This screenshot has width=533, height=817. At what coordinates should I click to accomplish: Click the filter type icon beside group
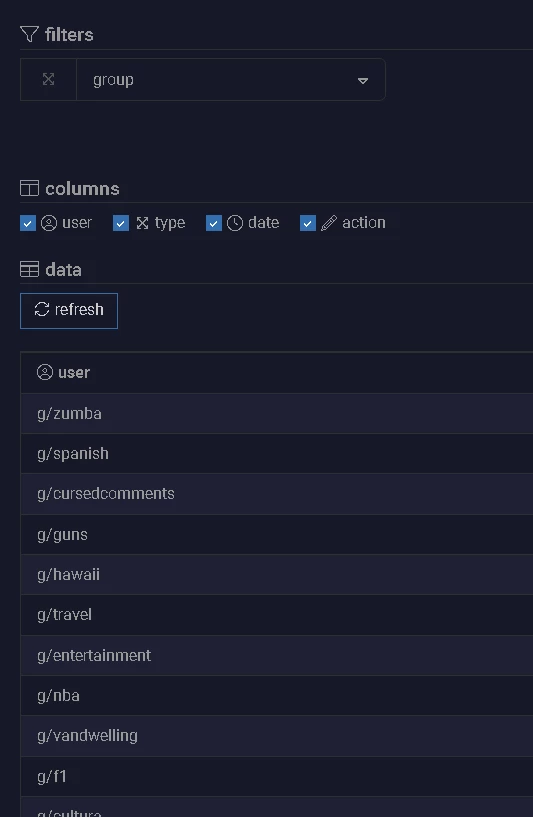[x=48, y=79]
